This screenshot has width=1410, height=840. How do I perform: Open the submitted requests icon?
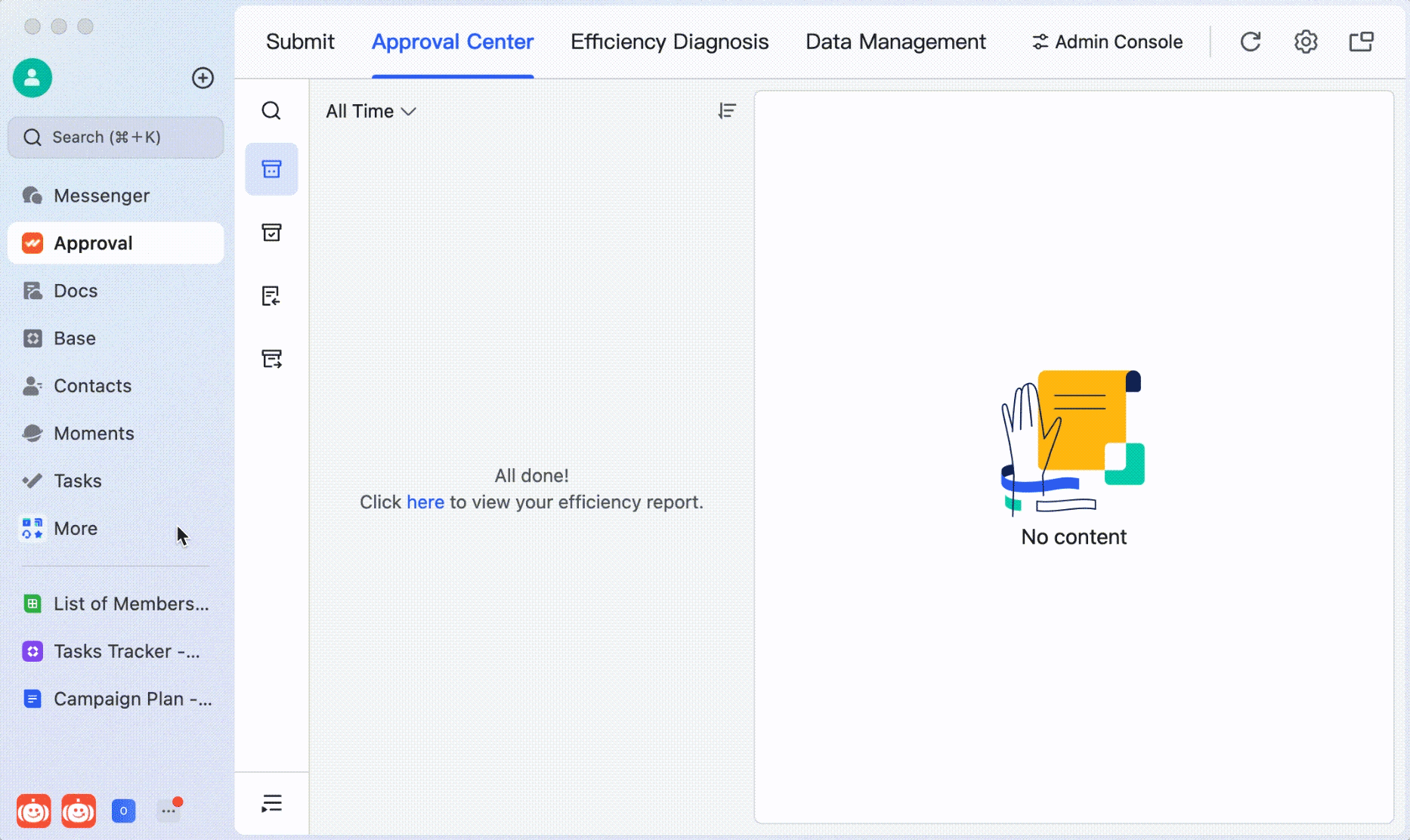pos(271,358)
